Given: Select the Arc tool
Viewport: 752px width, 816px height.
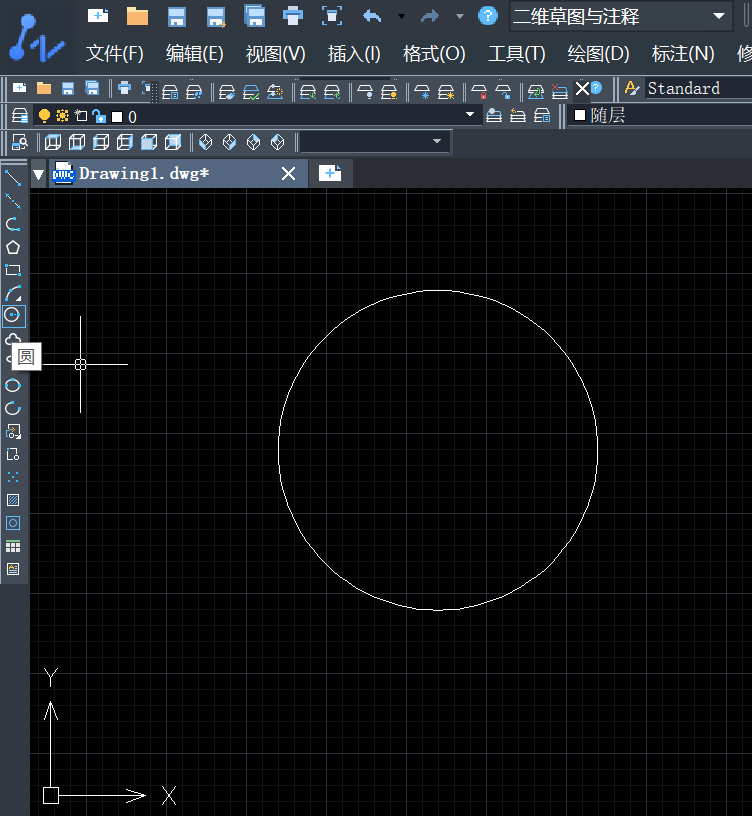Looking at the screenshot, I should click(x=12, y=294).
